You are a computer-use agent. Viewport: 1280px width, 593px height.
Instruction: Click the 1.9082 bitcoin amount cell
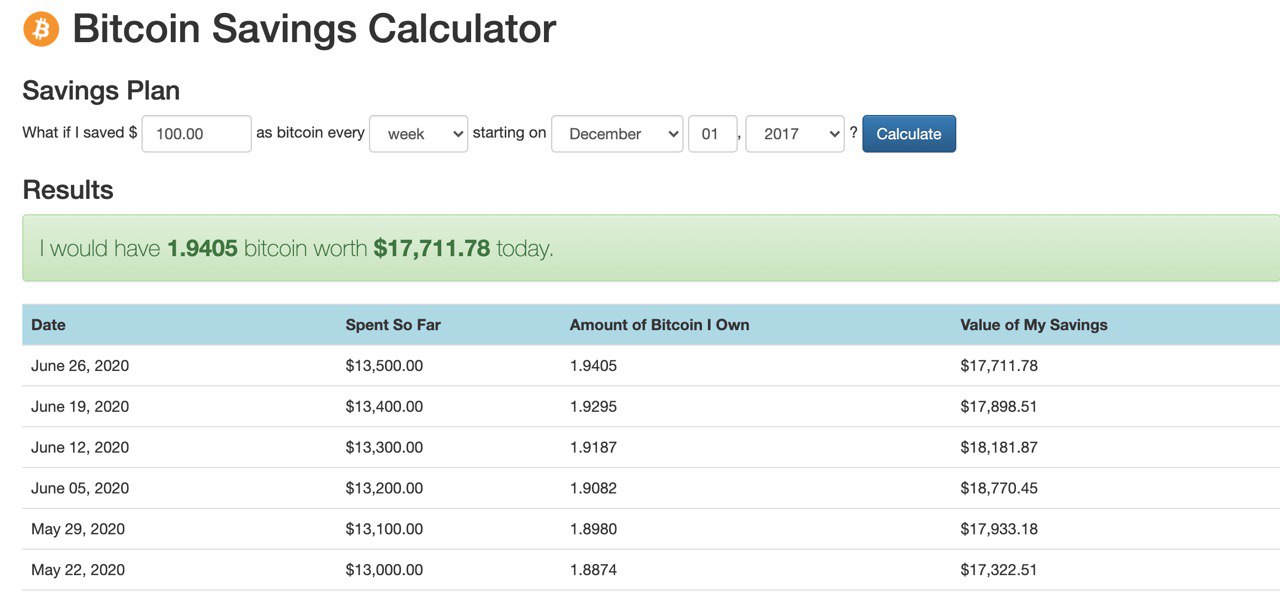593,489
